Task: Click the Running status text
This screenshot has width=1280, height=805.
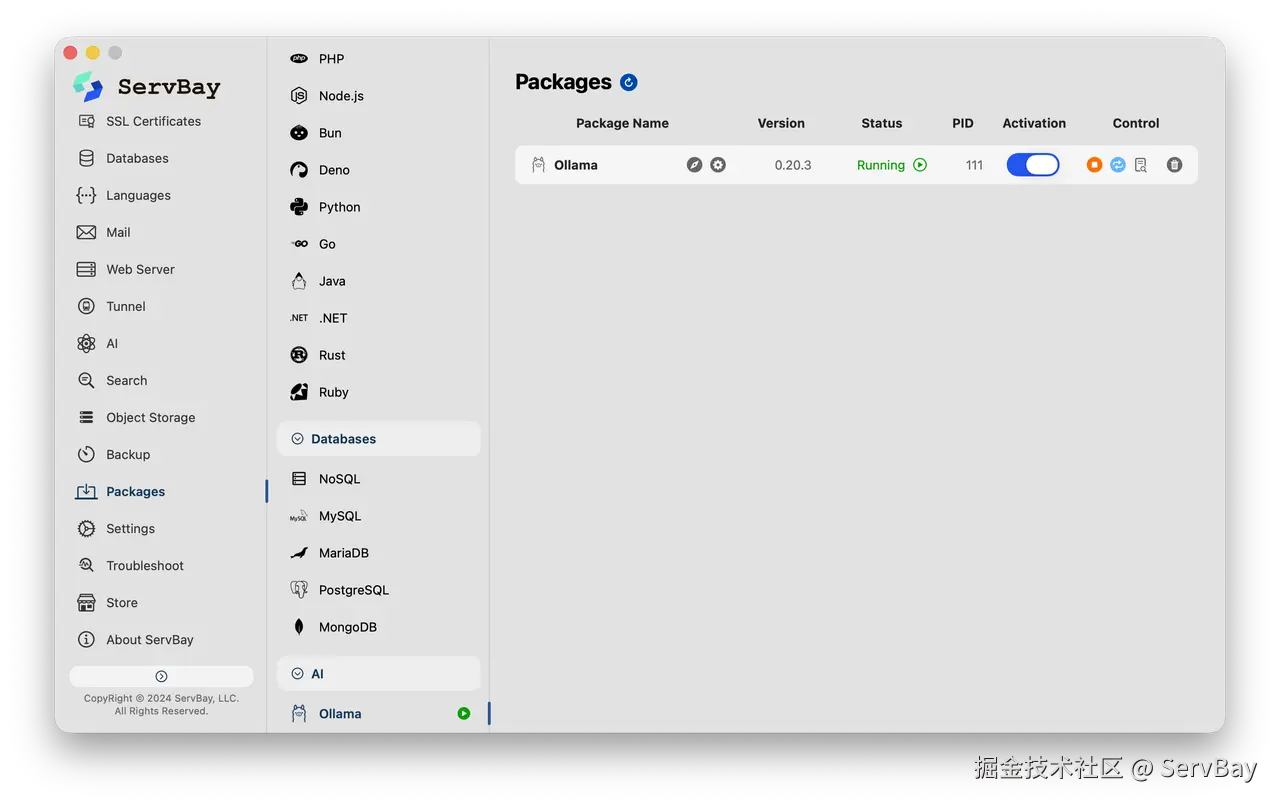Action: click(881, 165)
